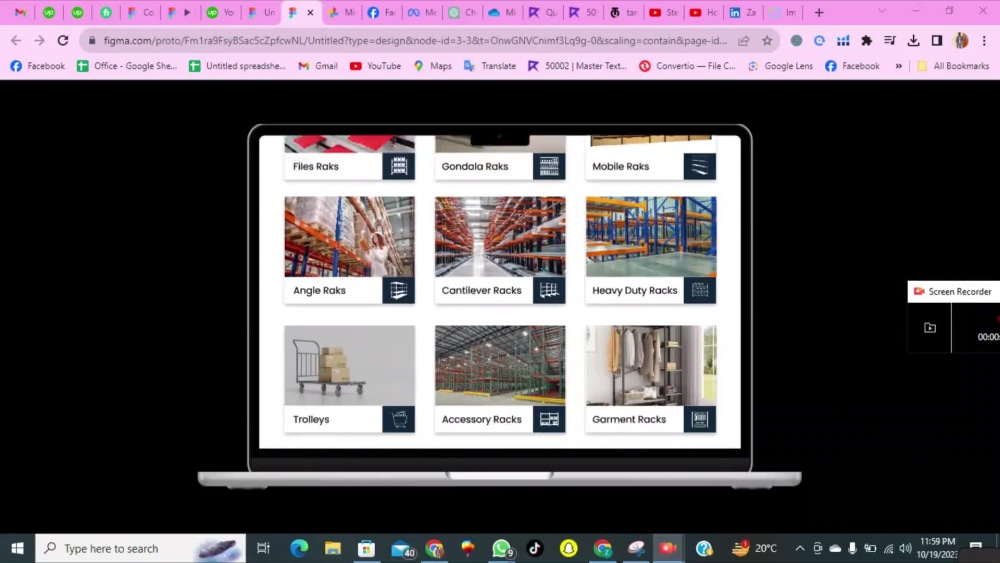
Task: Open the Translate bookmark
Action: click(x=490, y=66)
